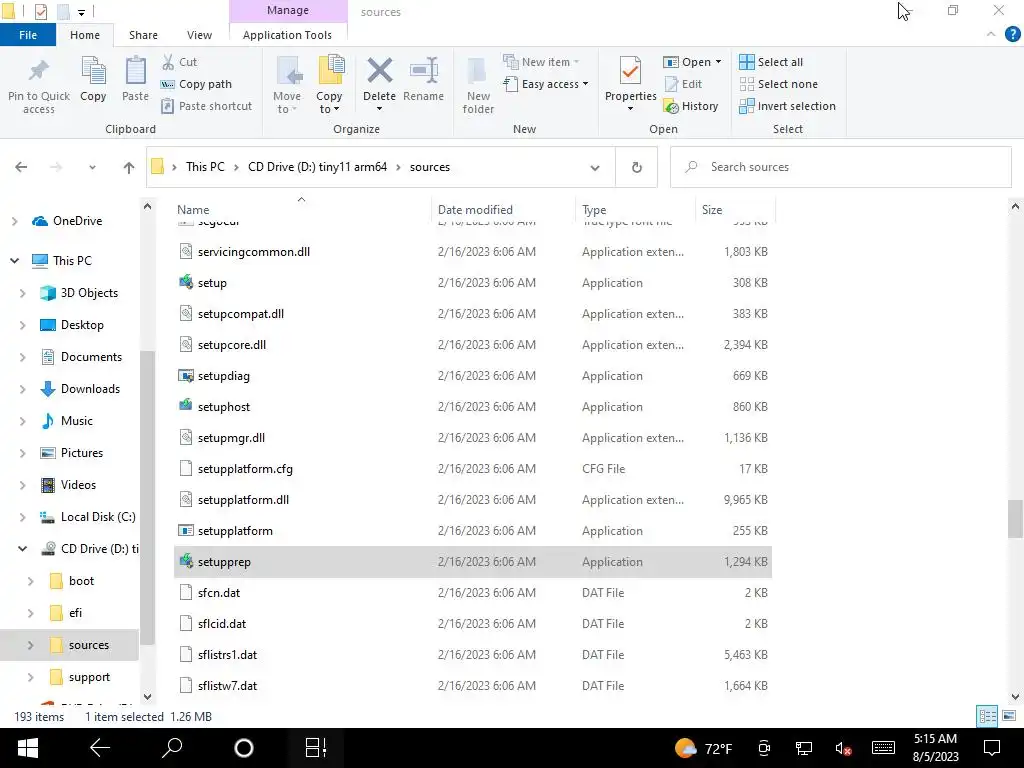
Task: Click the History command
Action: pyautogui.click(x=691, y=106)
